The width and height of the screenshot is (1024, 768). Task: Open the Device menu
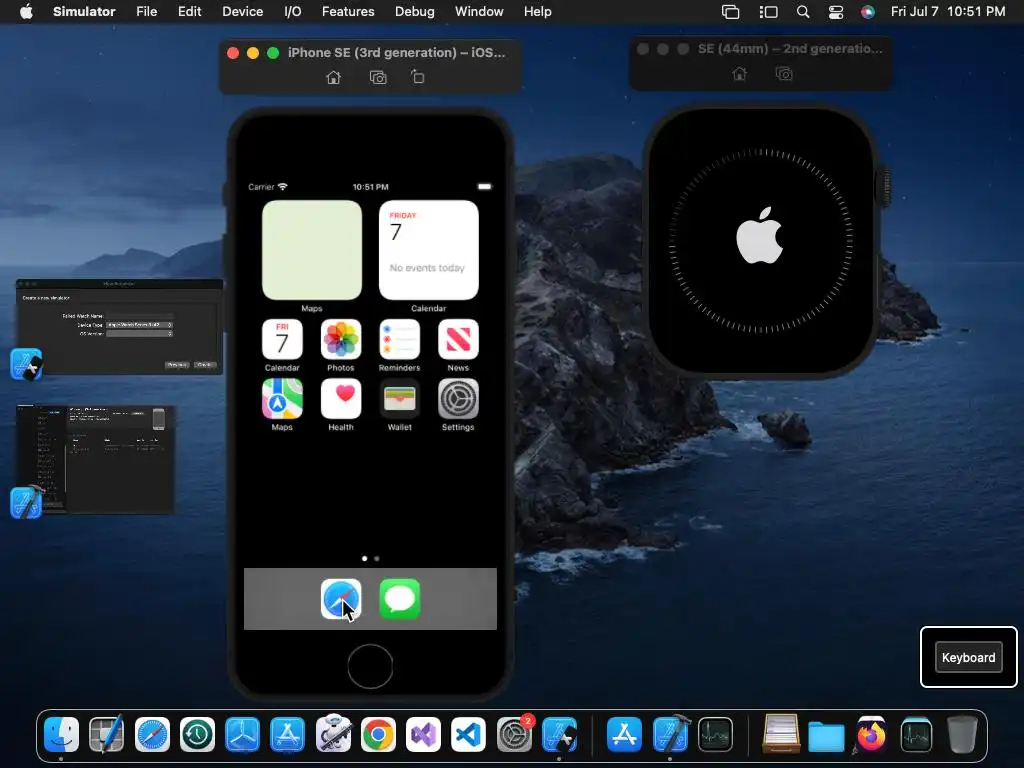click(242, 12)
